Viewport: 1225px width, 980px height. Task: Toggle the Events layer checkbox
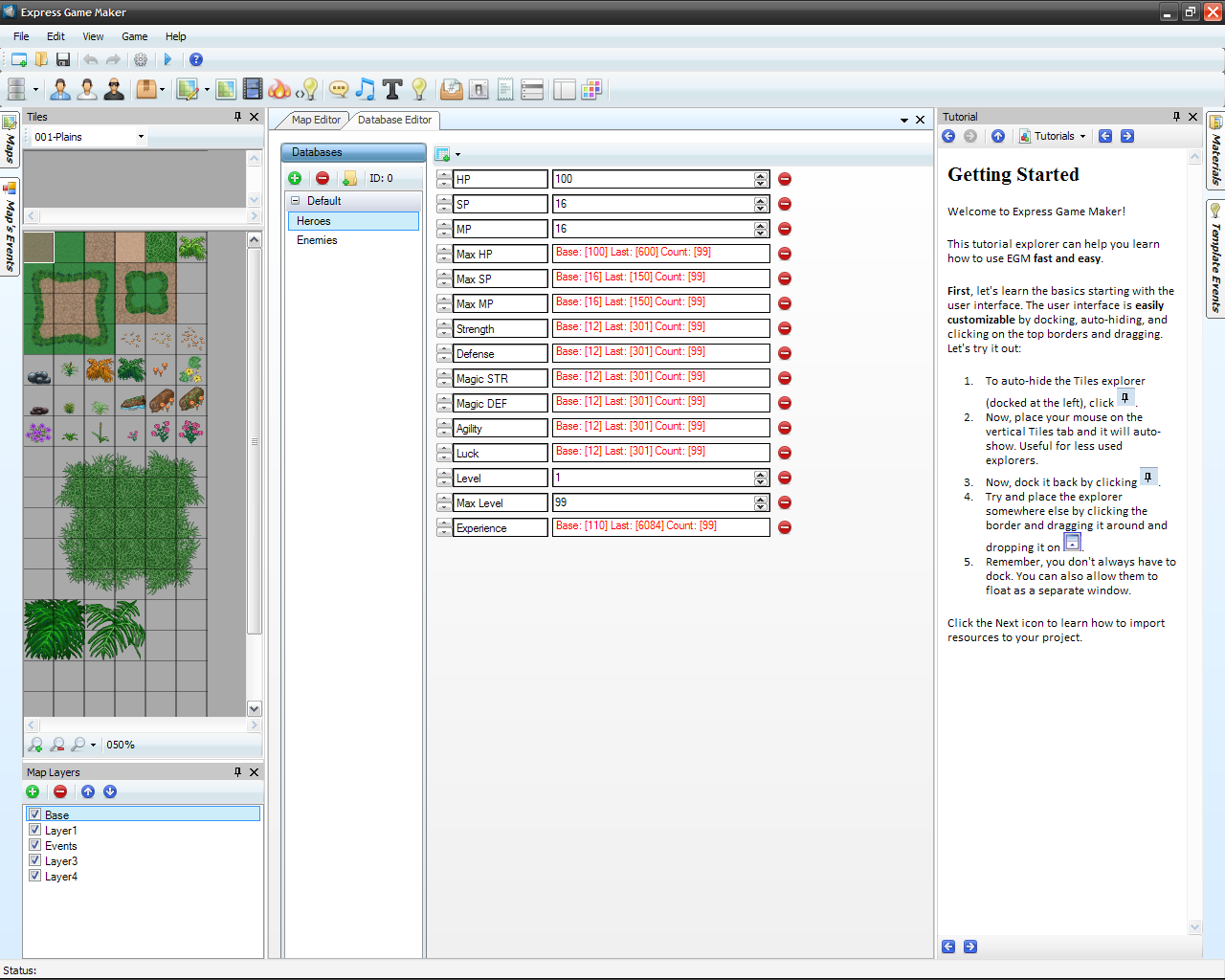click(34, 845)
